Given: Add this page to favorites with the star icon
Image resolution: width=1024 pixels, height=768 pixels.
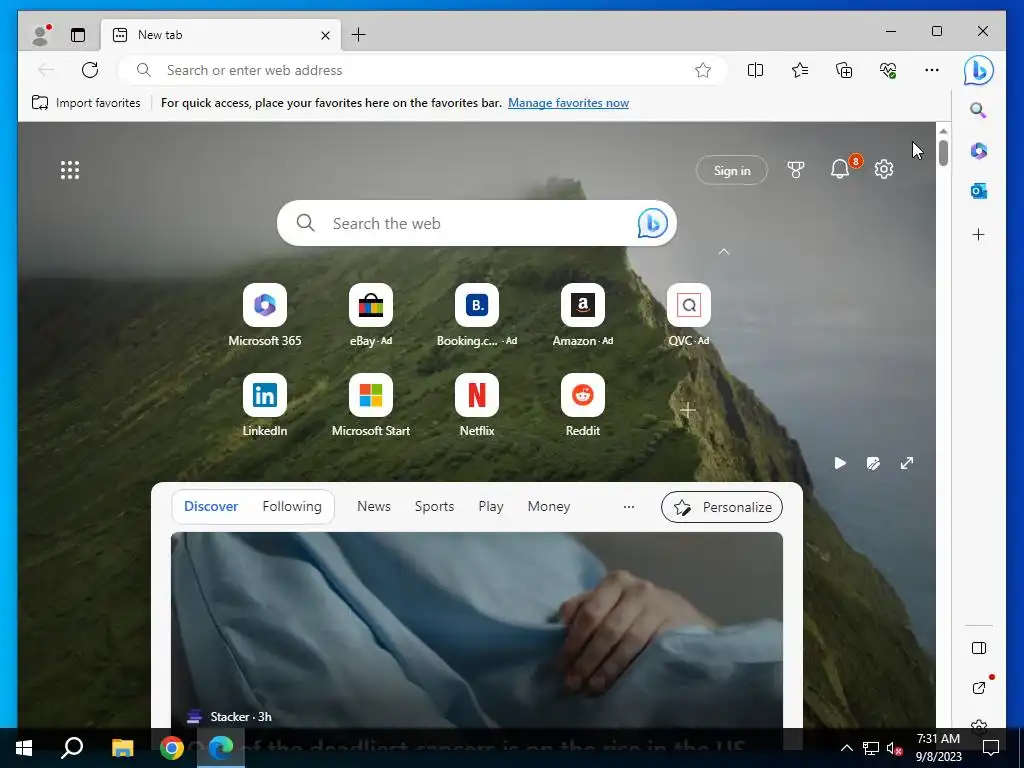Looking at the screenshot, I should point(703,70).
